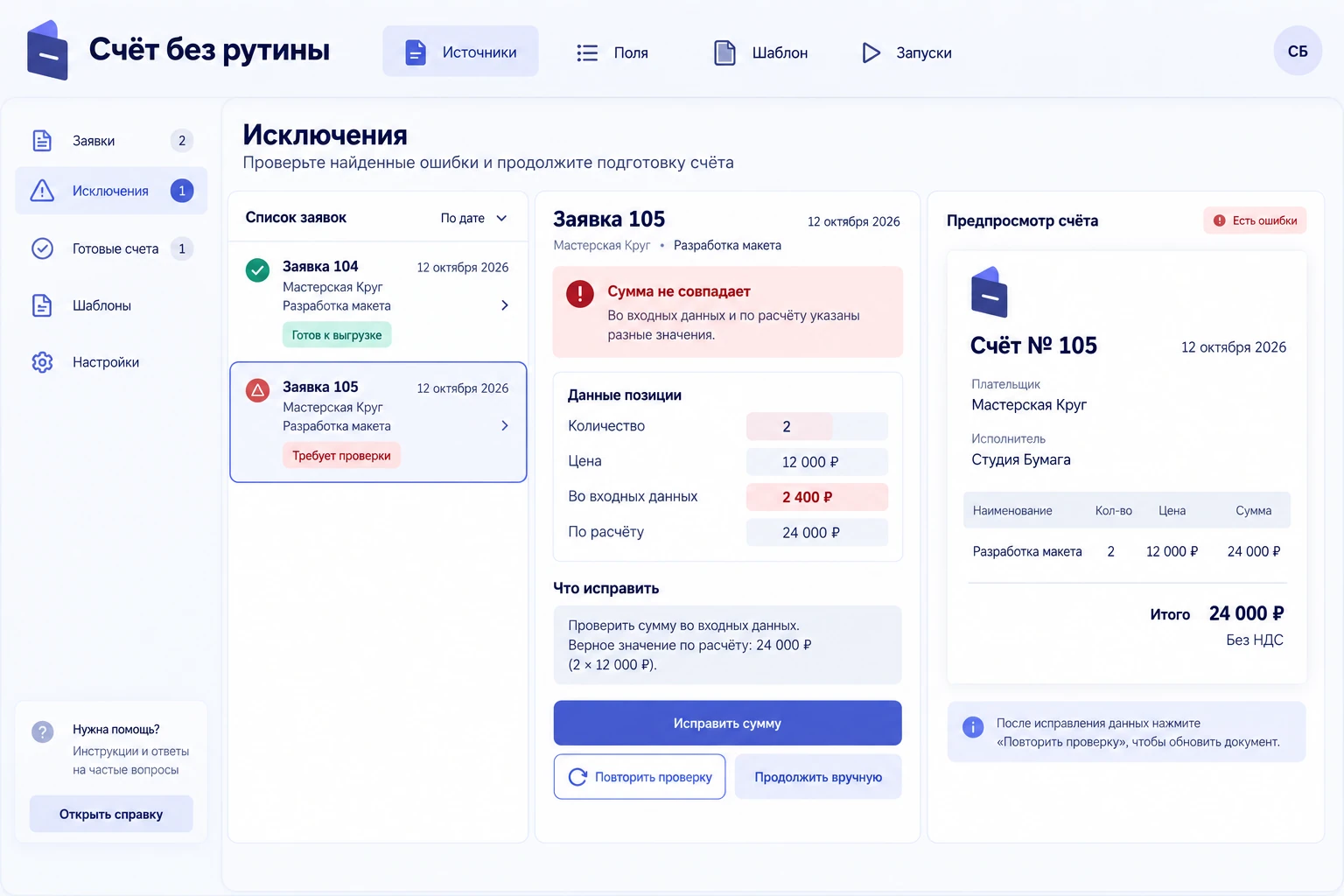Switch to the Поля tab
Image resolution: width=1344 pixels, height=896 pixels.
[612, 52]
